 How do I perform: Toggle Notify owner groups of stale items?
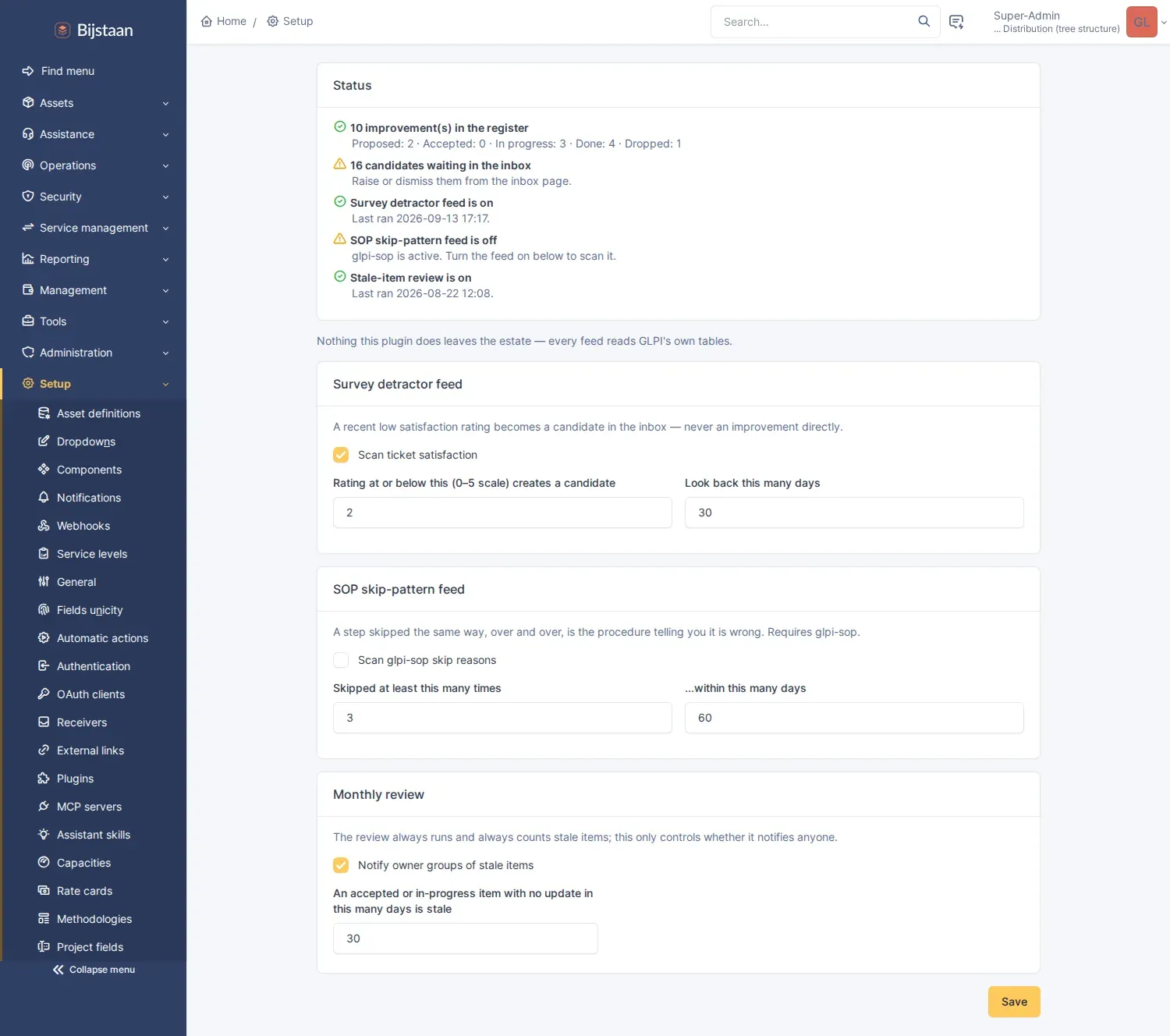(x=341, y=865)
